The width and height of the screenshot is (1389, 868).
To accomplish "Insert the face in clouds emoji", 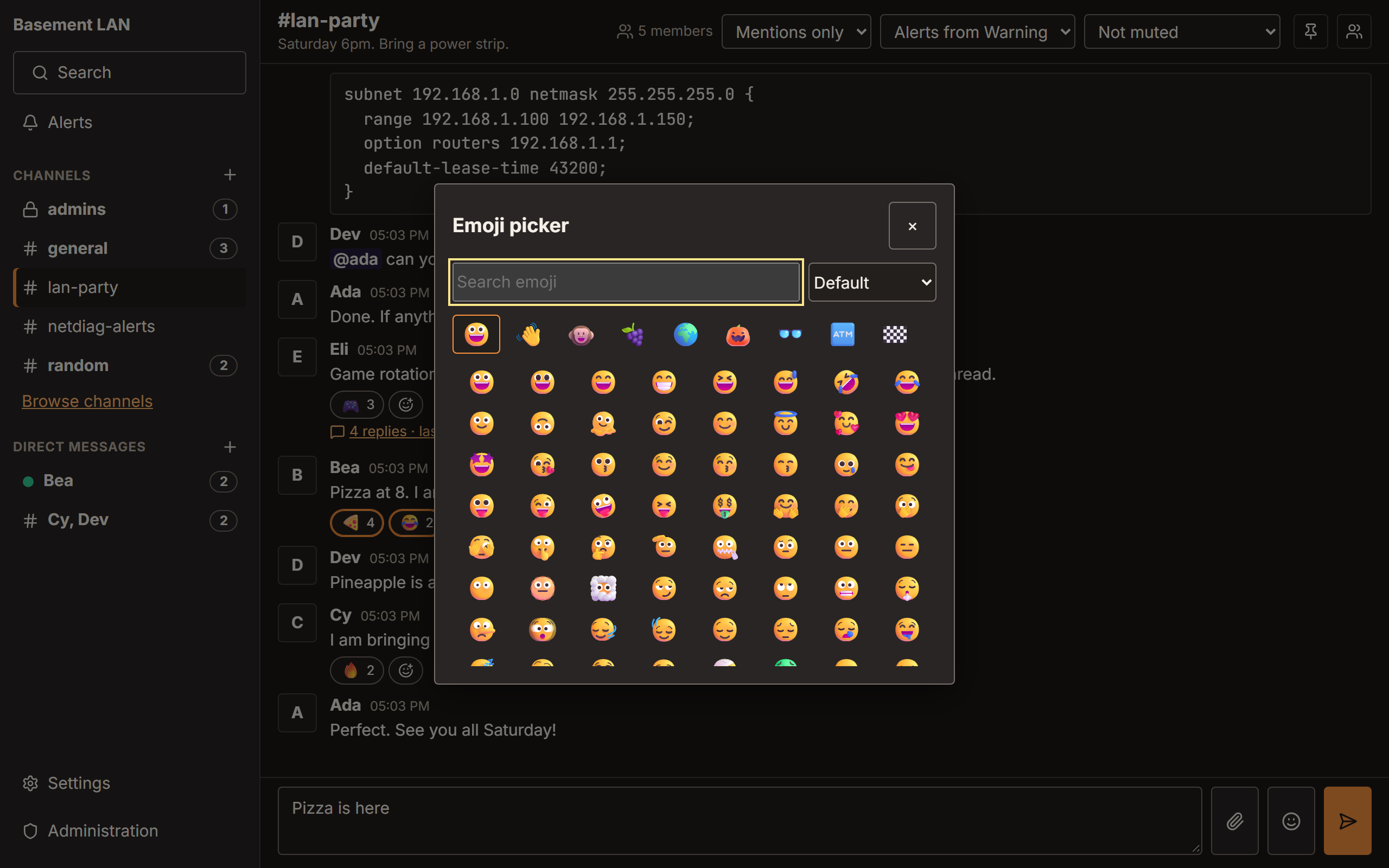I will (603, 589).
